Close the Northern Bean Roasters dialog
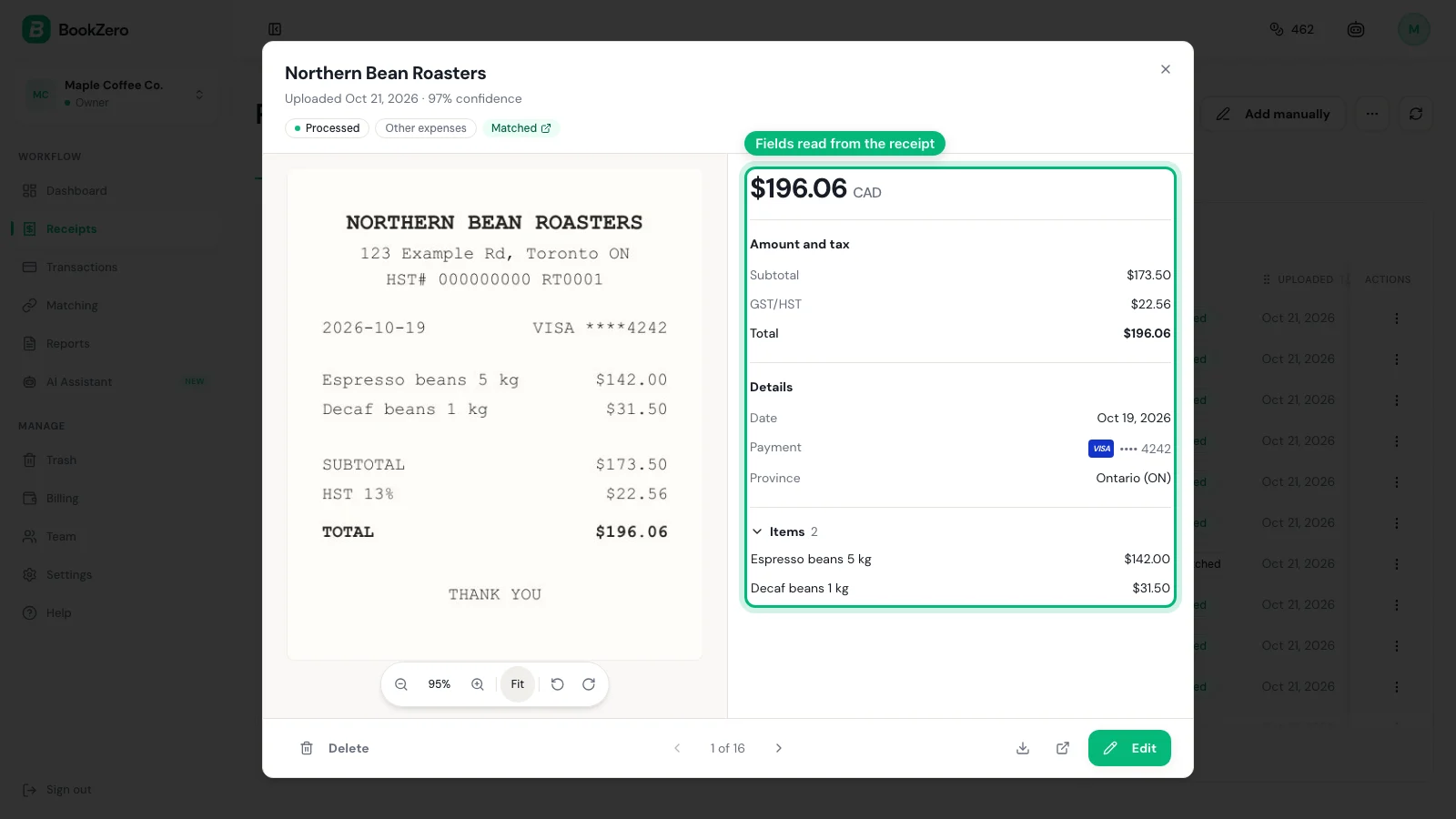This screenshot has height=819, width=1456. tap(1166, 69)
